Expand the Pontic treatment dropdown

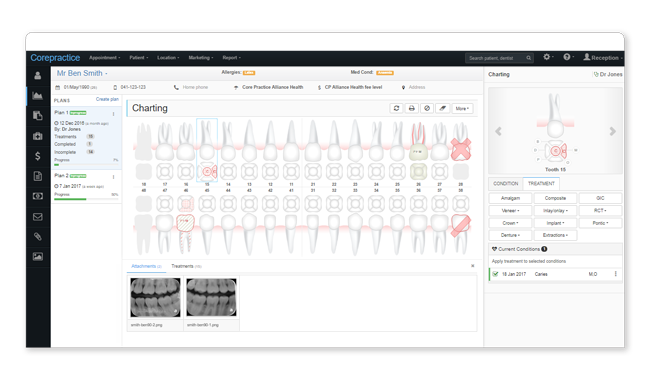pyautogui.click(x=600, y=223)
